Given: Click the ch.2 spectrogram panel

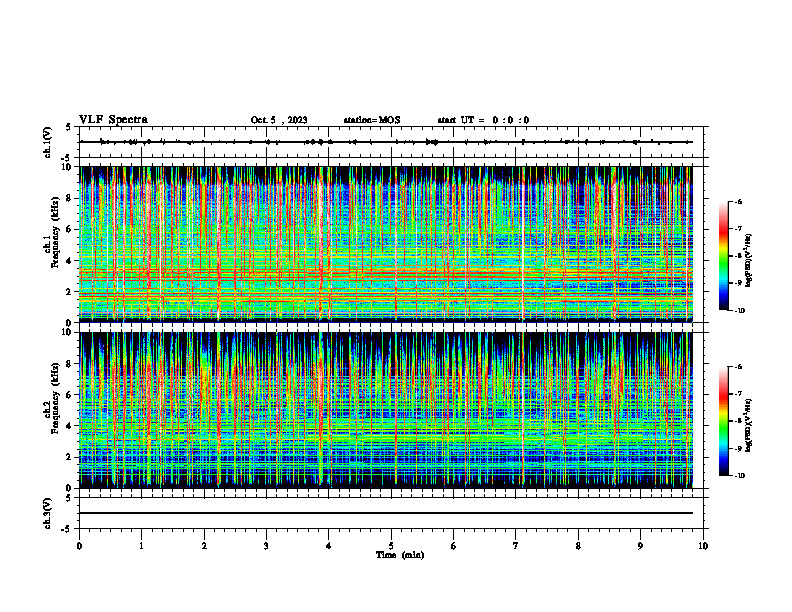Looking at the screenshot, I should tap(386, 410).
